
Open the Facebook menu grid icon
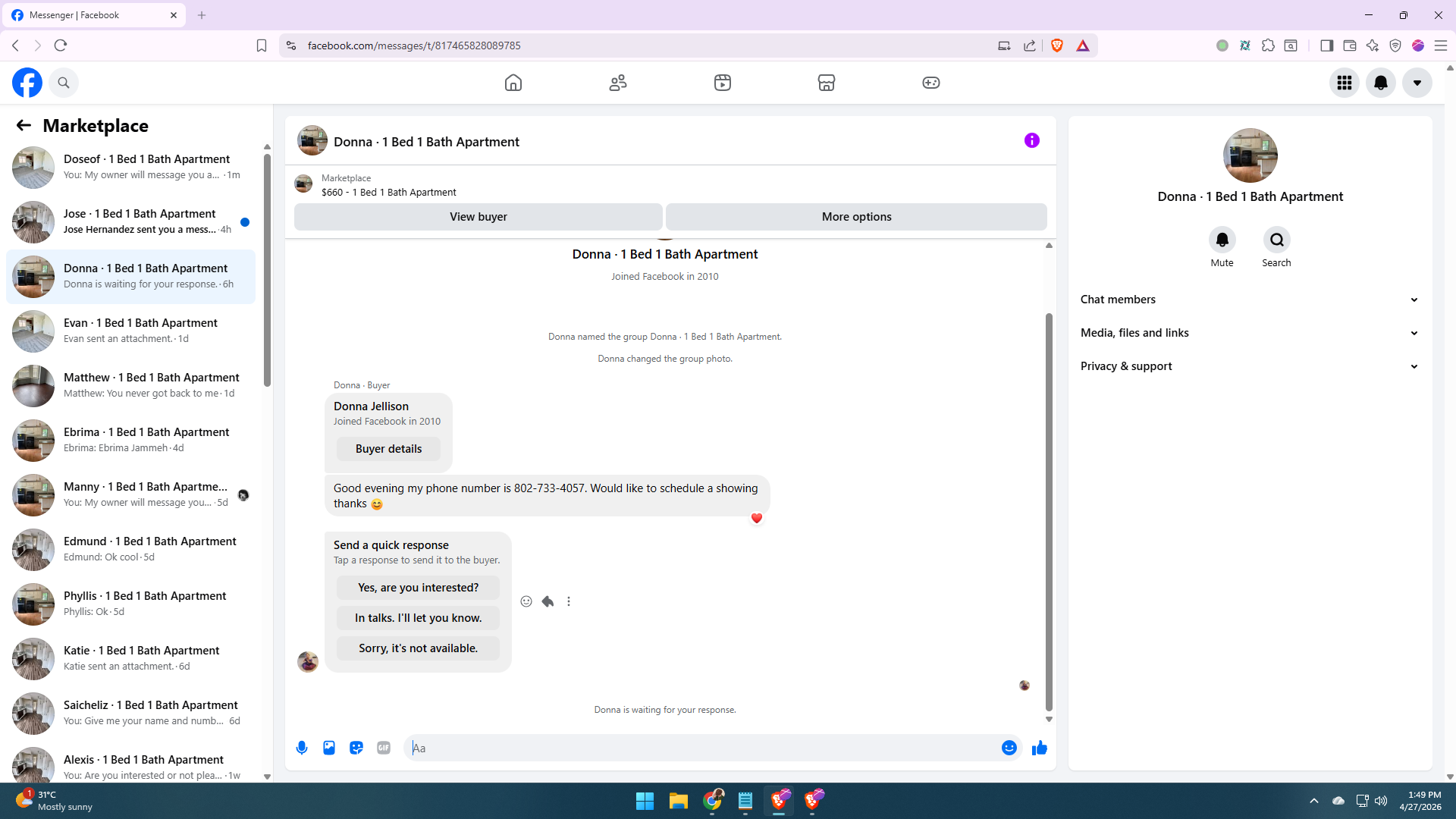pos(1345,83)
